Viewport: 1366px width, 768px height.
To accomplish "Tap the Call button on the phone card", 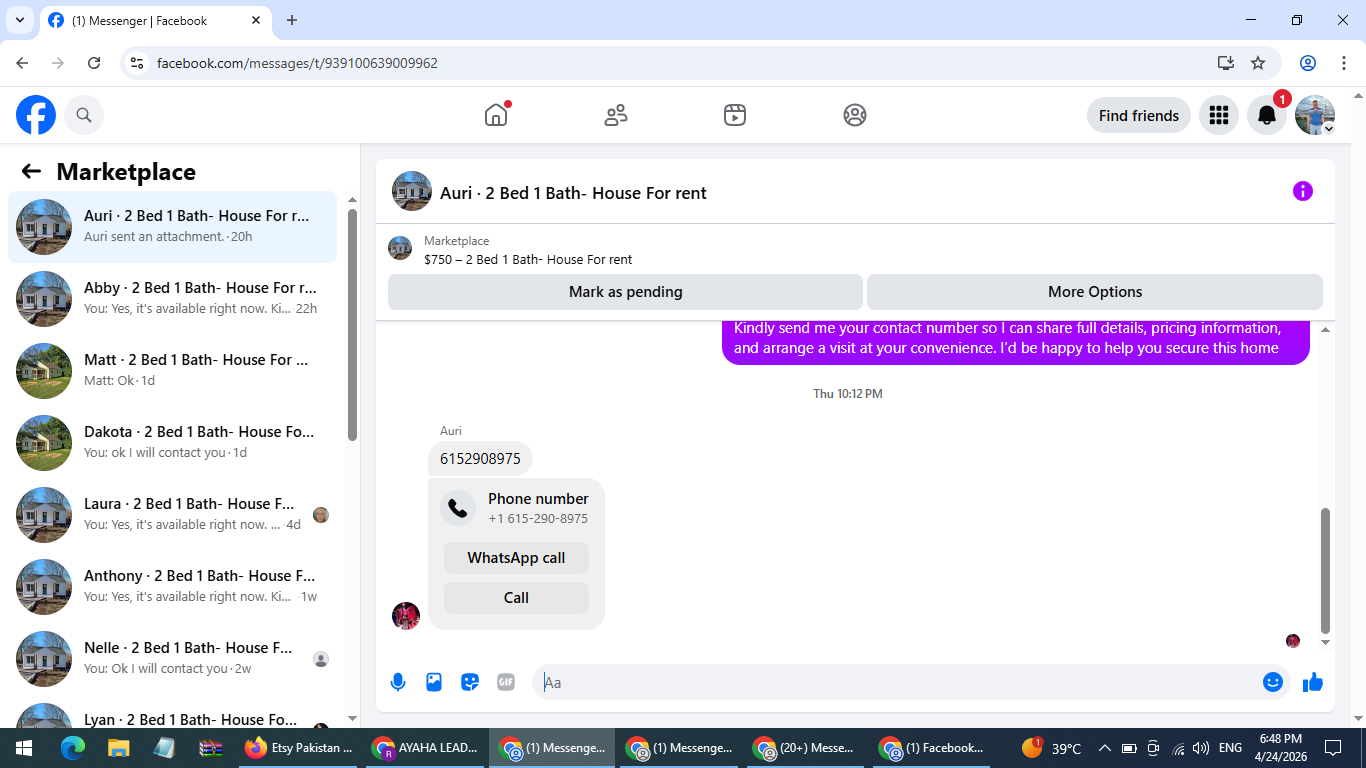I will pyautogui.click(x=516, y=598).
